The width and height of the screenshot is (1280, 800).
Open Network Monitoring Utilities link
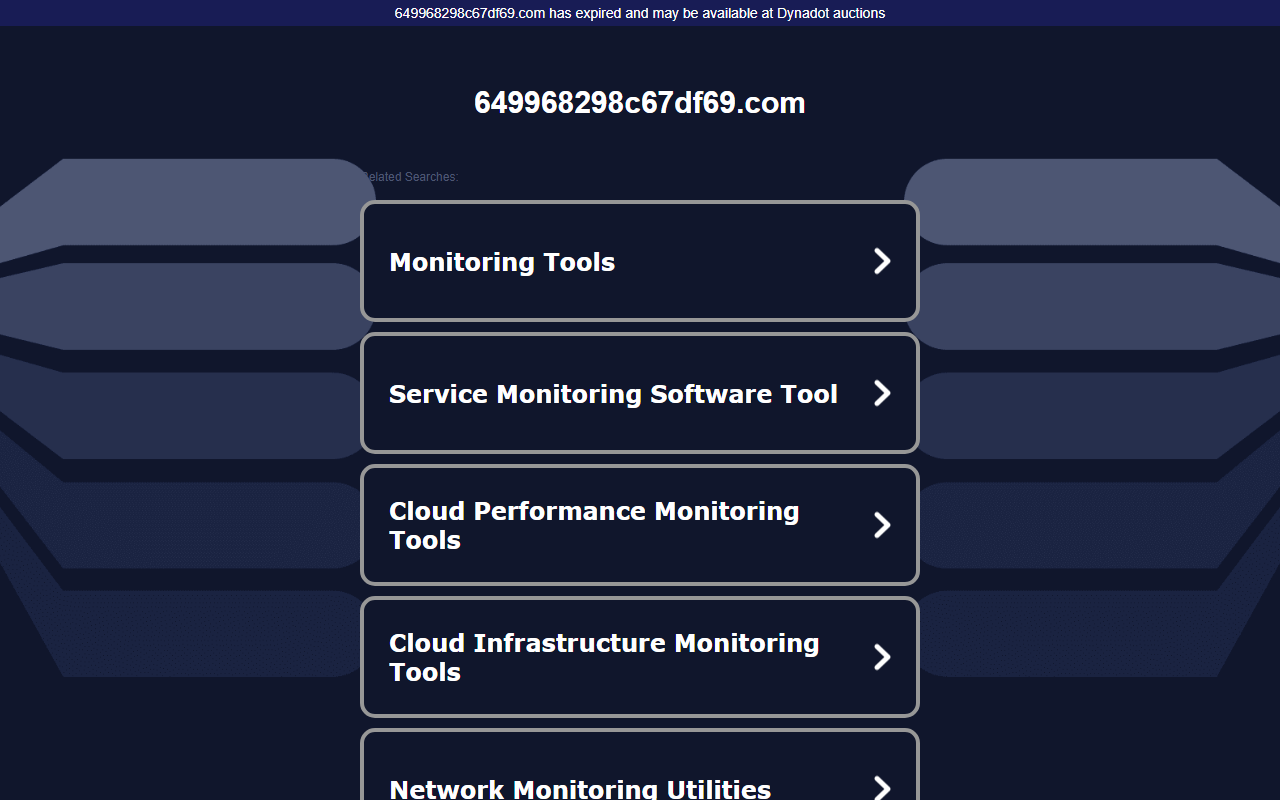tap(639, 765)
